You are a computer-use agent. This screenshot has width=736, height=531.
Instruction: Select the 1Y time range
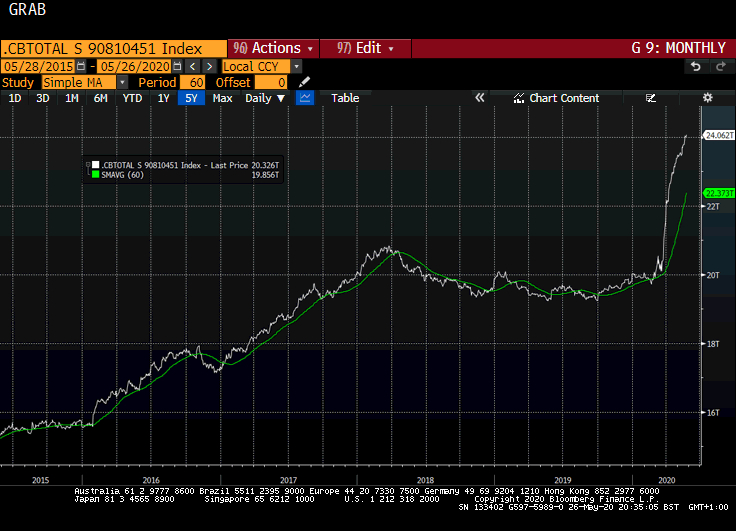coord(163,98)
